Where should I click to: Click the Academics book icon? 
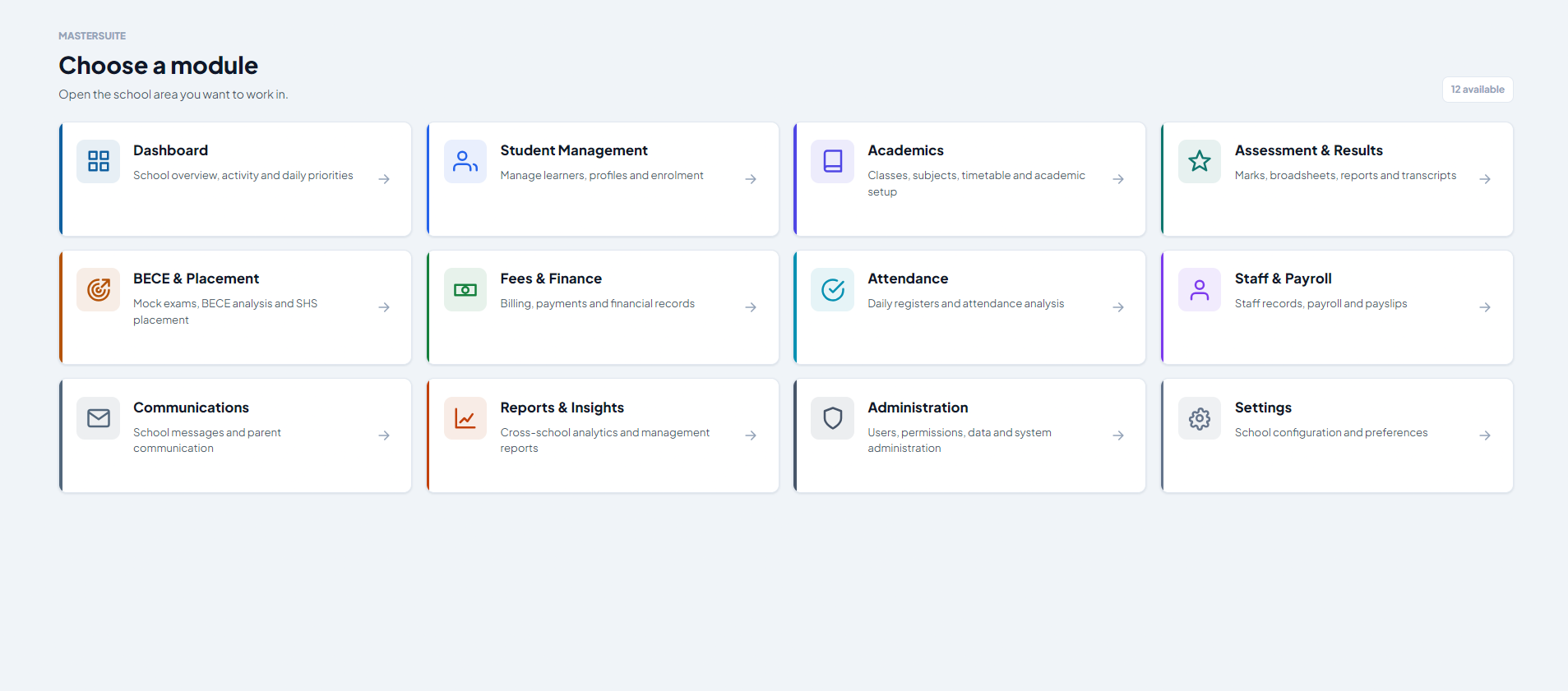click(x=833, y=161)
